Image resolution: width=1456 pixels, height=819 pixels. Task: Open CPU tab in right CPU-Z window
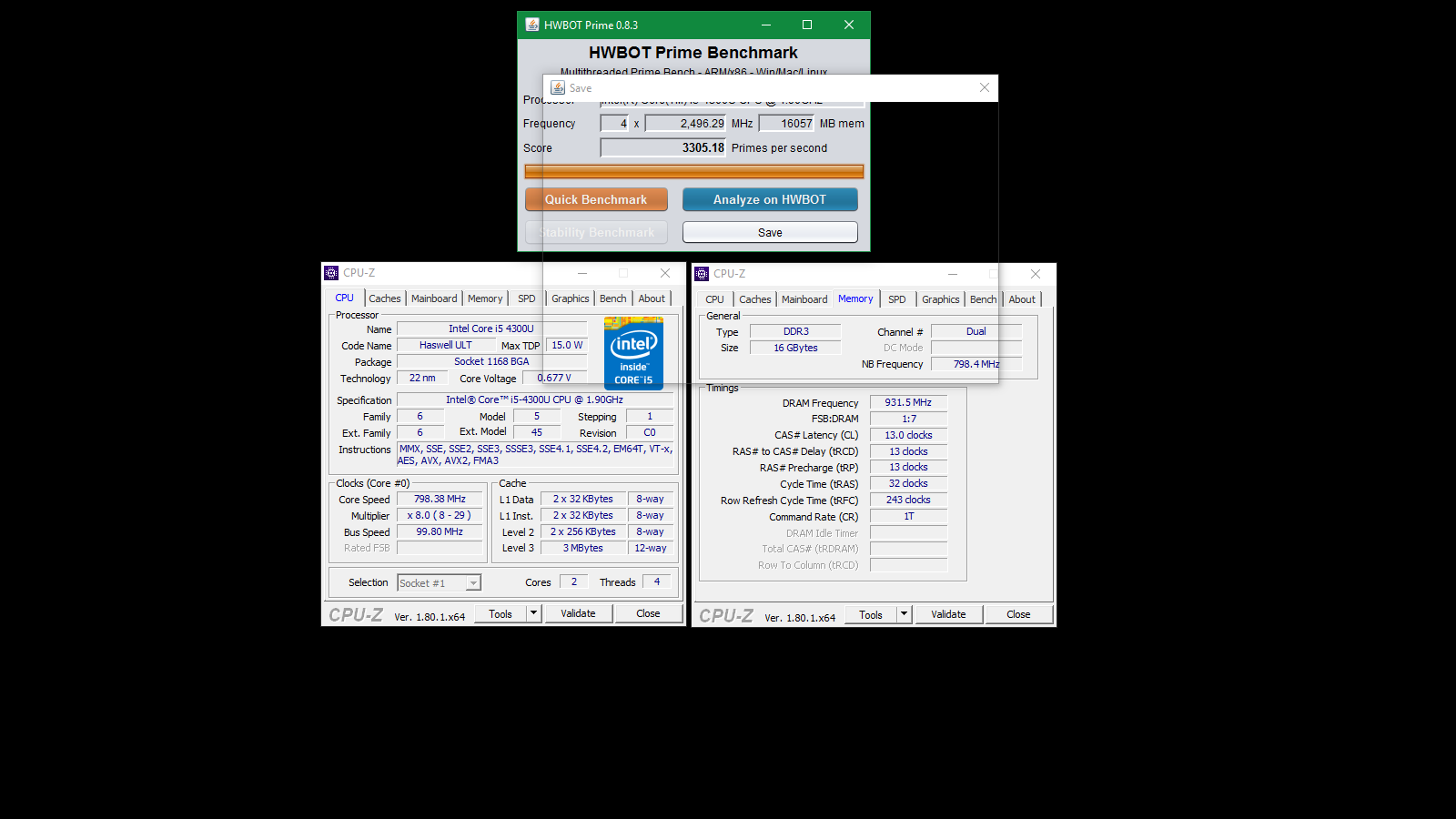pos(714,299)
